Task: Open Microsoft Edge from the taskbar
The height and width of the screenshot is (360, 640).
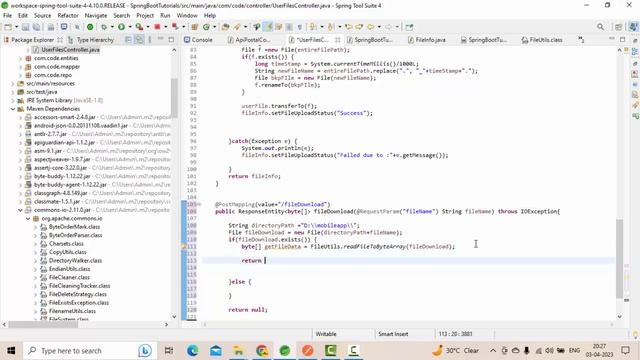Action: [192, 351]
